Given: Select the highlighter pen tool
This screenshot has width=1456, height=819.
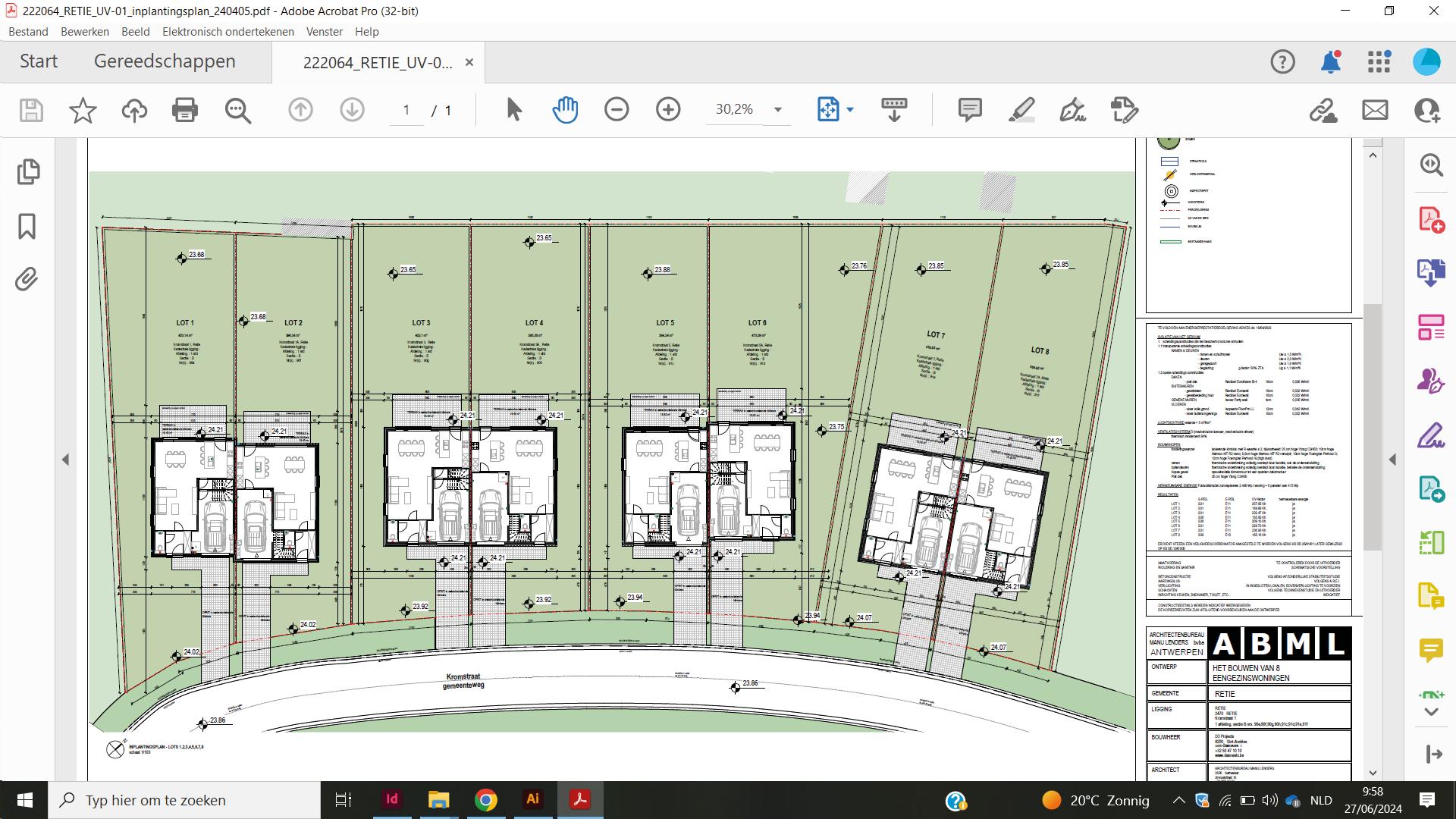Looking at the screenshot, I should click(x=1021, y=110).
